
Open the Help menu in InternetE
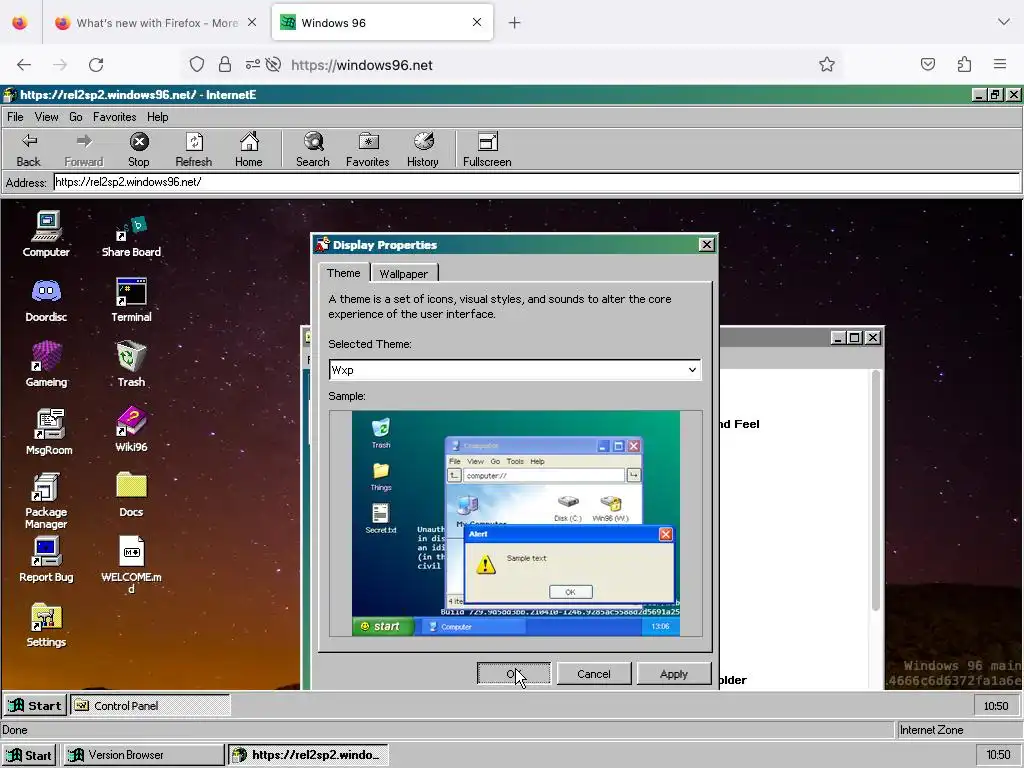[157, 117]
